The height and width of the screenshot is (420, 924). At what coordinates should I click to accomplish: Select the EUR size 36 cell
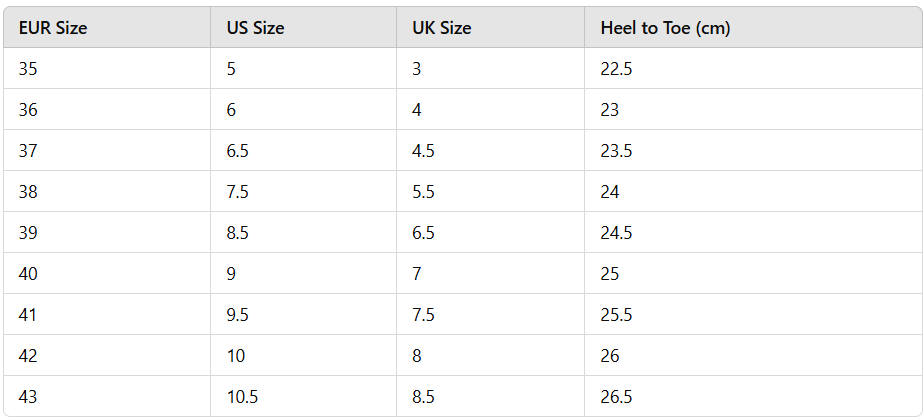pyautogui.click(x=28, y=110)
